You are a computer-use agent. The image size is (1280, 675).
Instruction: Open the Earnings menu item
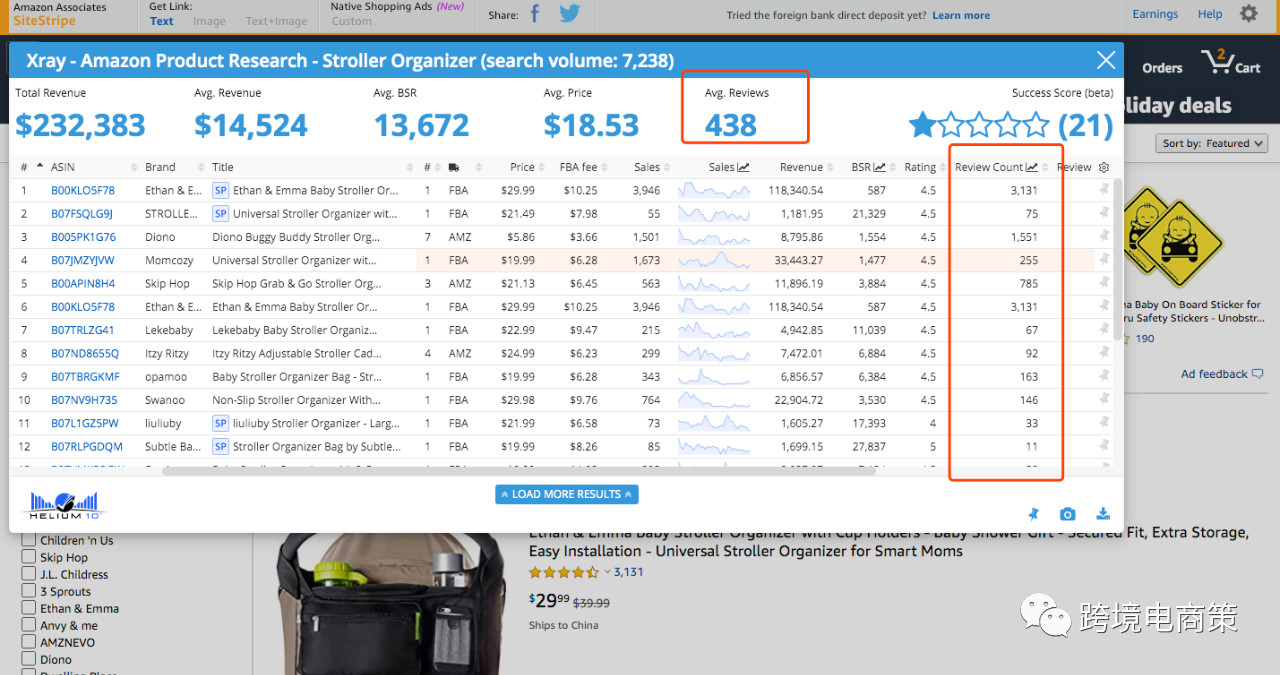1155,14
